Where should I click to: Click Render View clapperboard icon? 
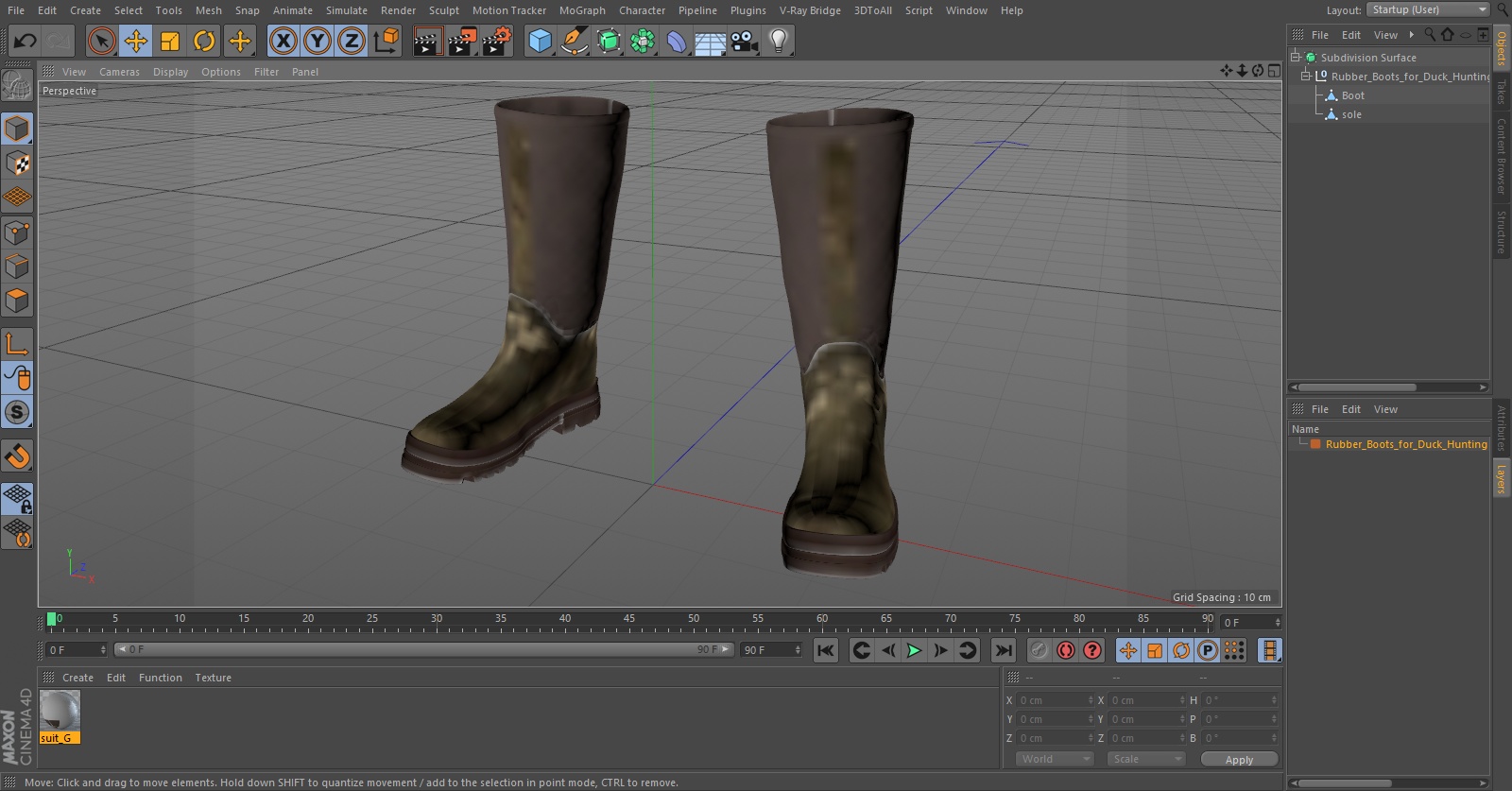click(427, 41)
